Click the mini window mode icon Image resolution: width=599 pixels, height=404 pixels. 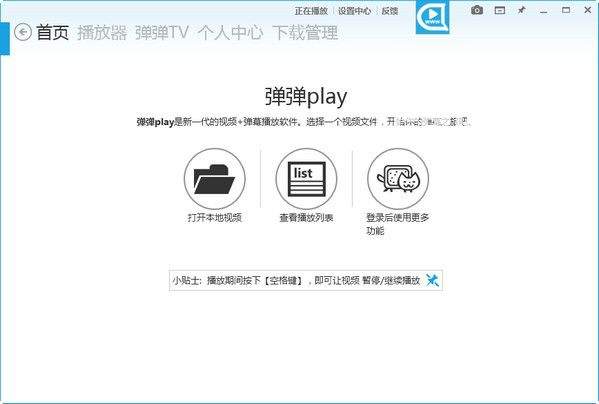point(500,11)
